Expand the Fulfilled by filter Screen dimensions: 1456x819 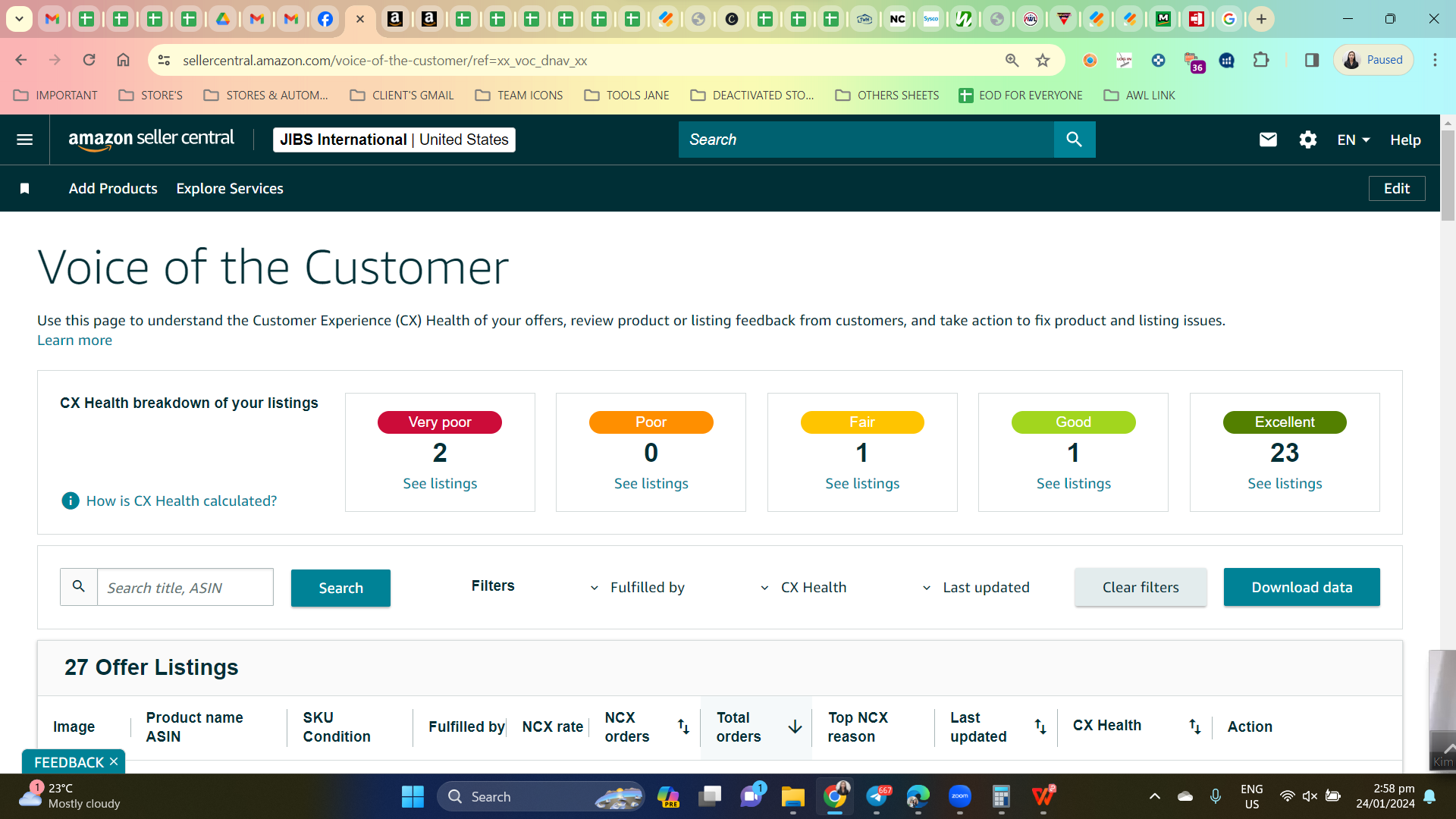point(638,588)
